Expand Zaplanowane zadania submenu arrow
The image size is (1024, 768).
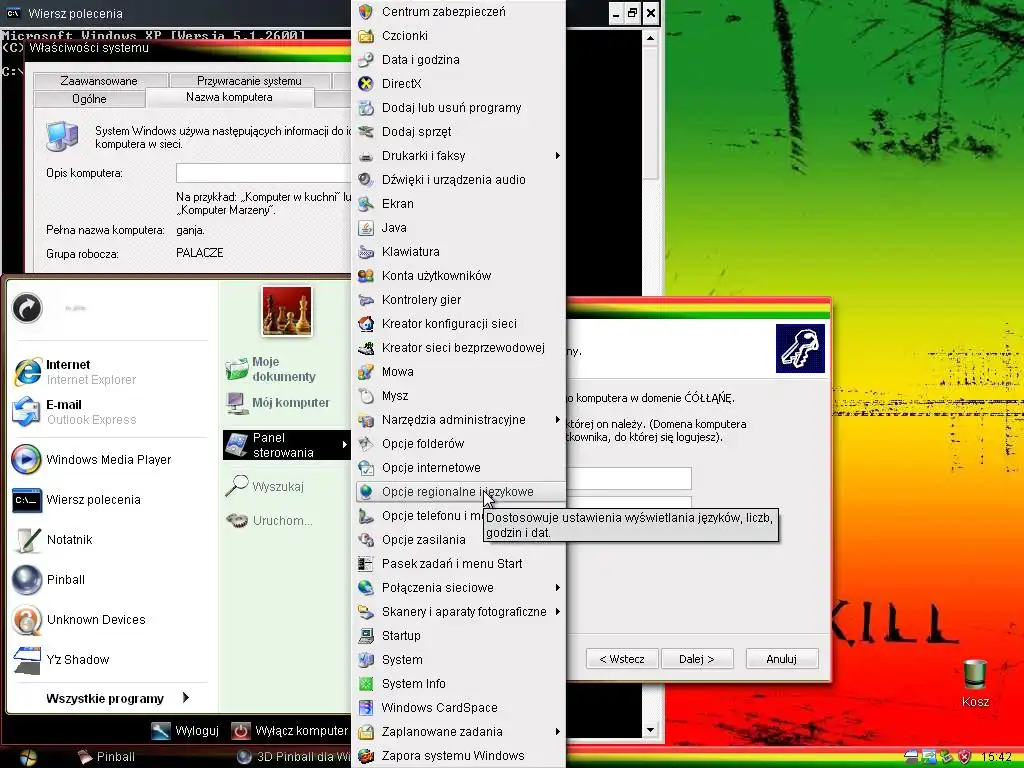(x=557, y=731)
